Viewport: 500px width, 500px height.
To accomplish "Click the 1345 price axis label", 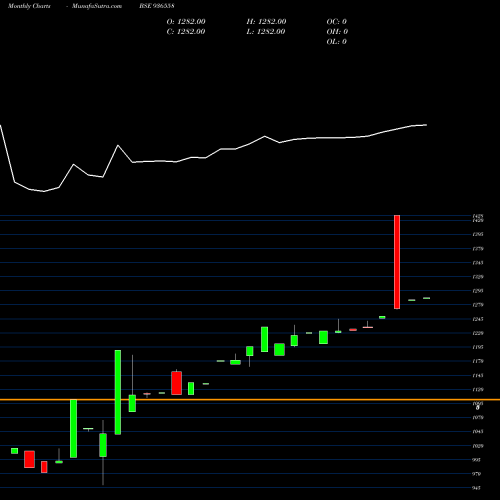I will [x=478, y=263].
